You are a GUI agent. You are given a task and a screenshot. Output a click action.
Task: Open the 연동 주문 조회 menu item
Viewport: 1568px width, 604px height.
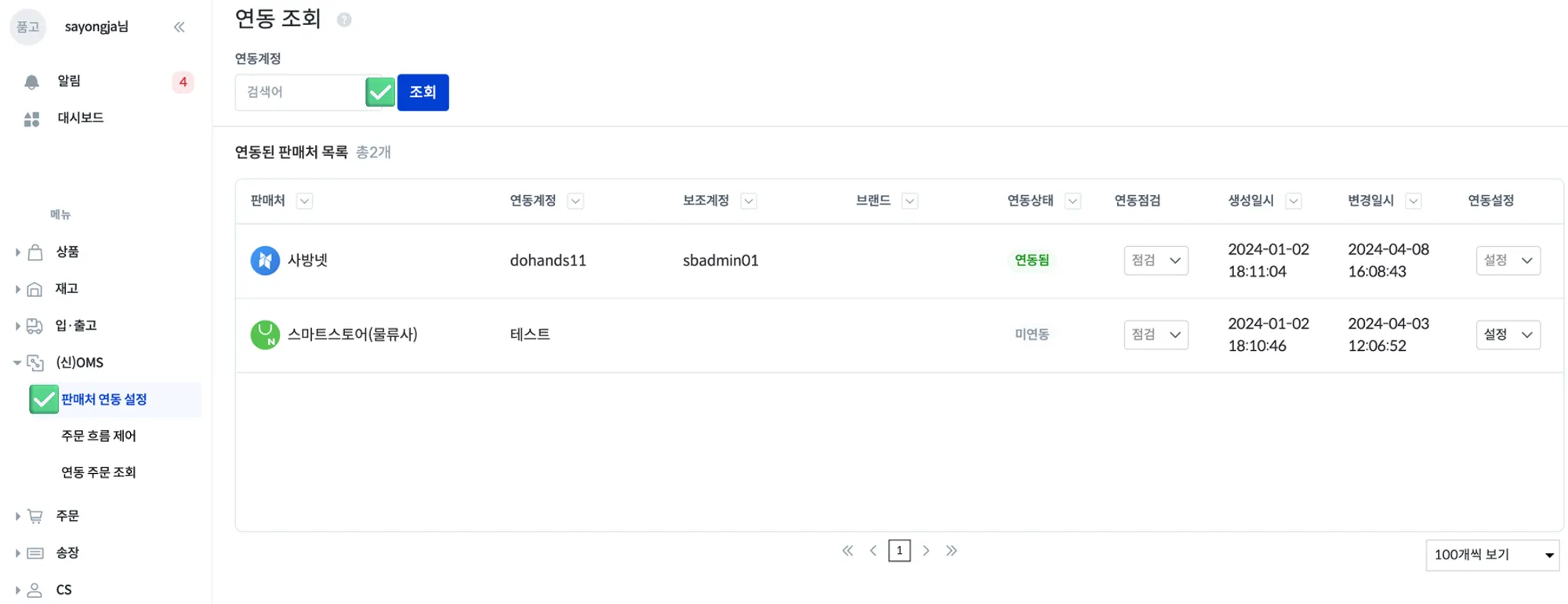tap(99, 472)
